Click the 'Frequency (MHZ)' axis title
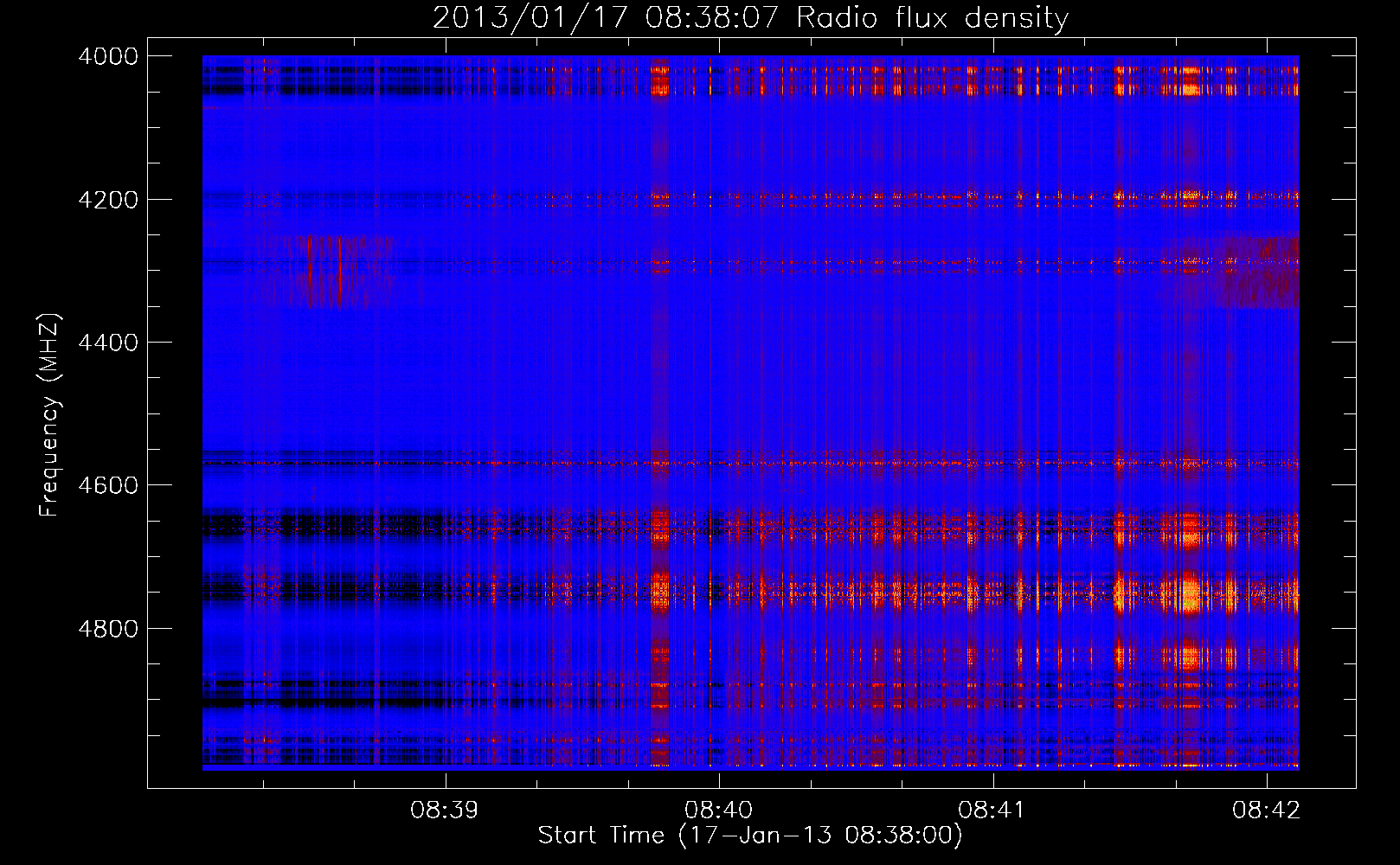 pyautogui.click(x=49, y=415)
